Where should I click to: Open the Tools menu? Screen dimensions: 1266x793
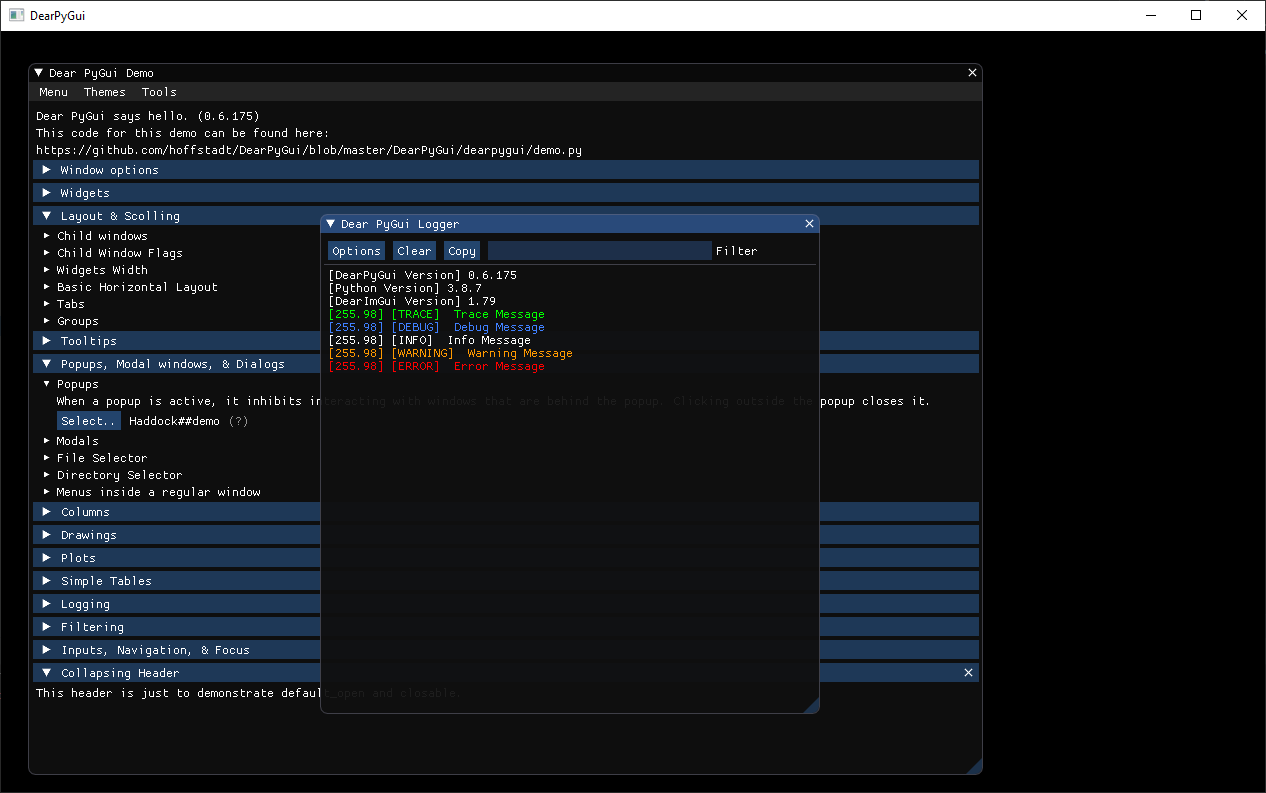point(159,92)
